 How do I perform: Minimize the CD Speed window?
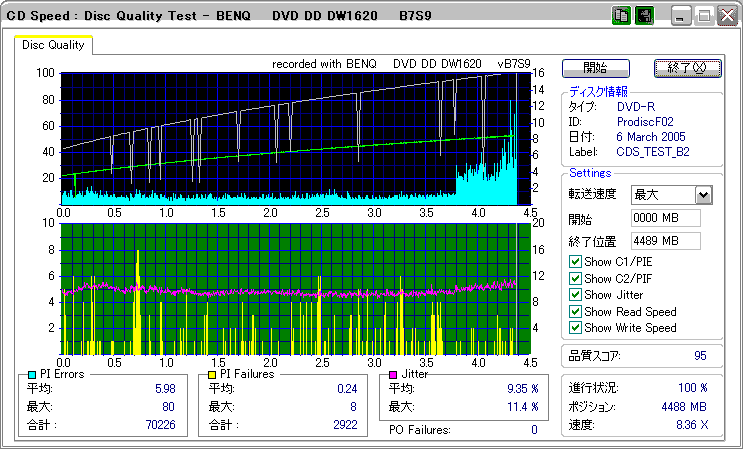(682, 16)
